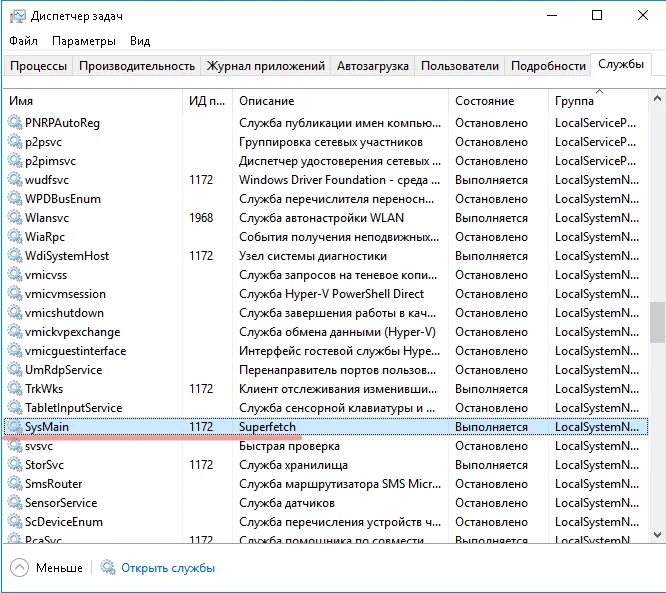Click Остановлено status in SmsRouter row

(491, 484)
